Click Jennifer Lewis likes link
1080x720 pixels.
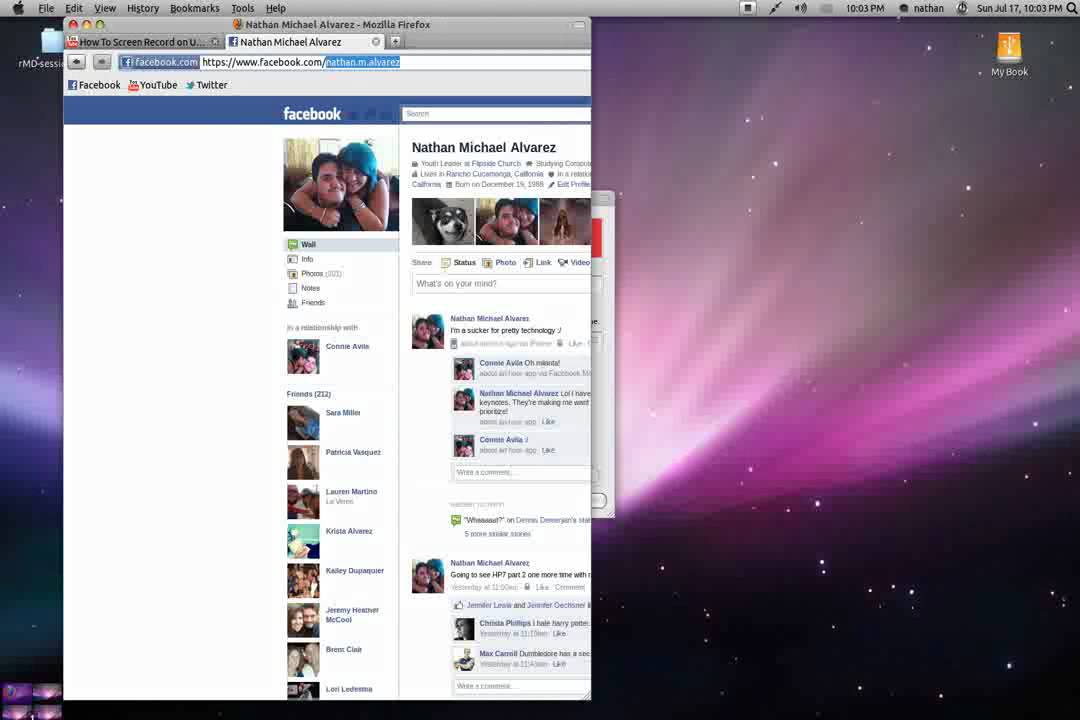(489, 606)
